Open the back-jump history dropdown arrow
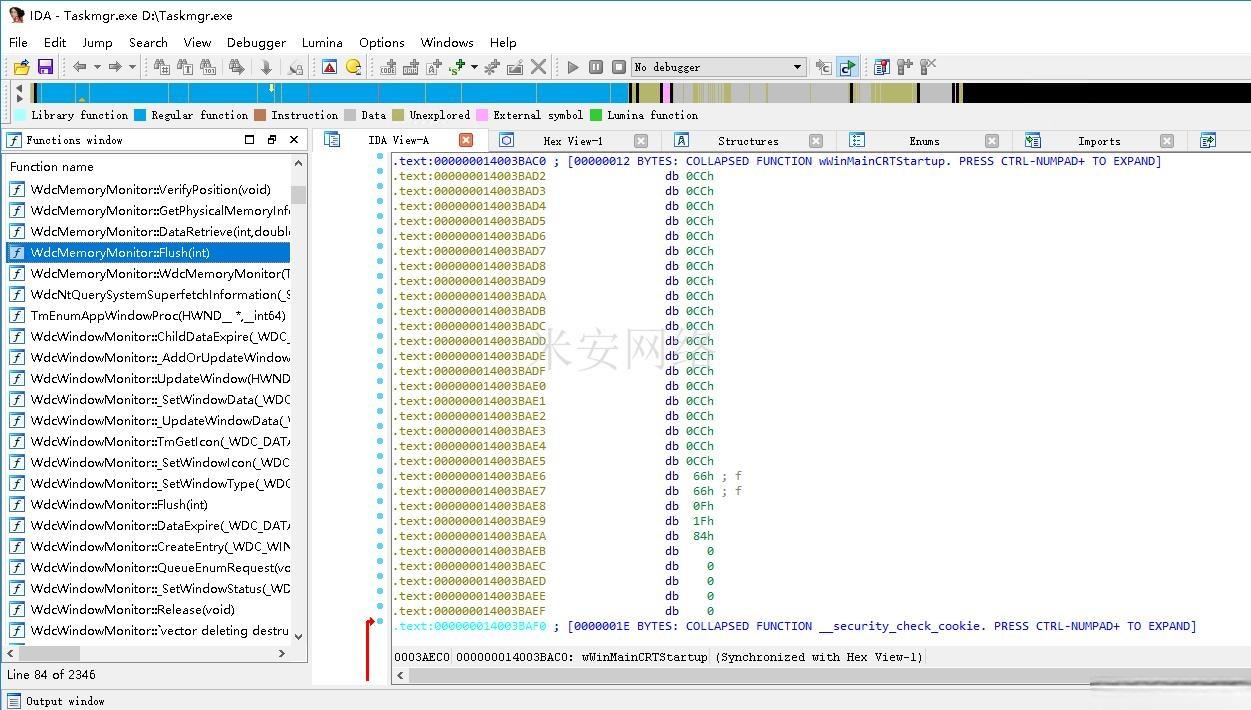Image resolution: width=1251 pixels, height=710 pixels. pos(97,67)
